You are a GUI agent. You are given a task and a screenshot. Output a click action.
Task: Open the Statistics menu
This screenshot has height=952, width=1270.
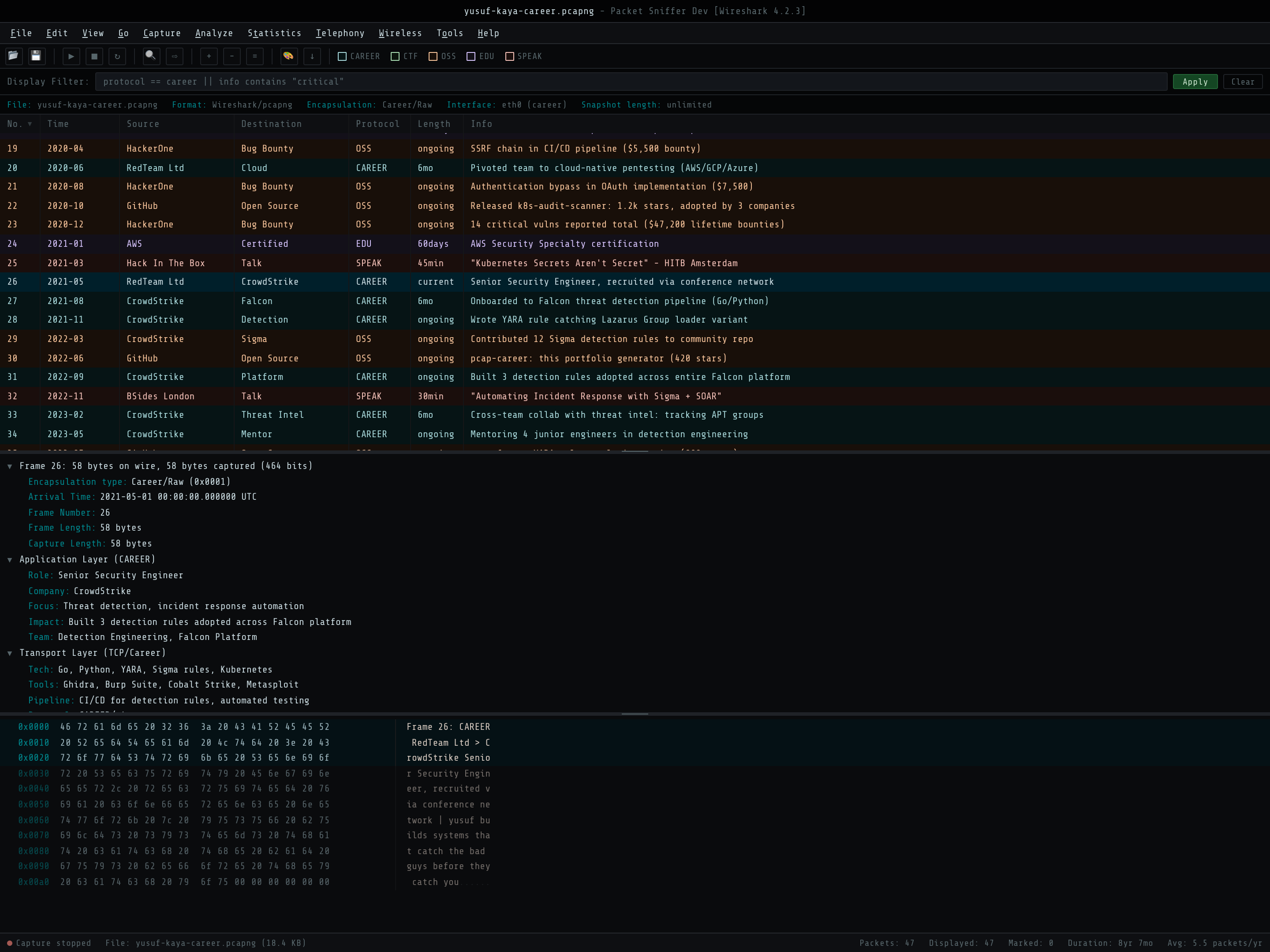(274, 33)
